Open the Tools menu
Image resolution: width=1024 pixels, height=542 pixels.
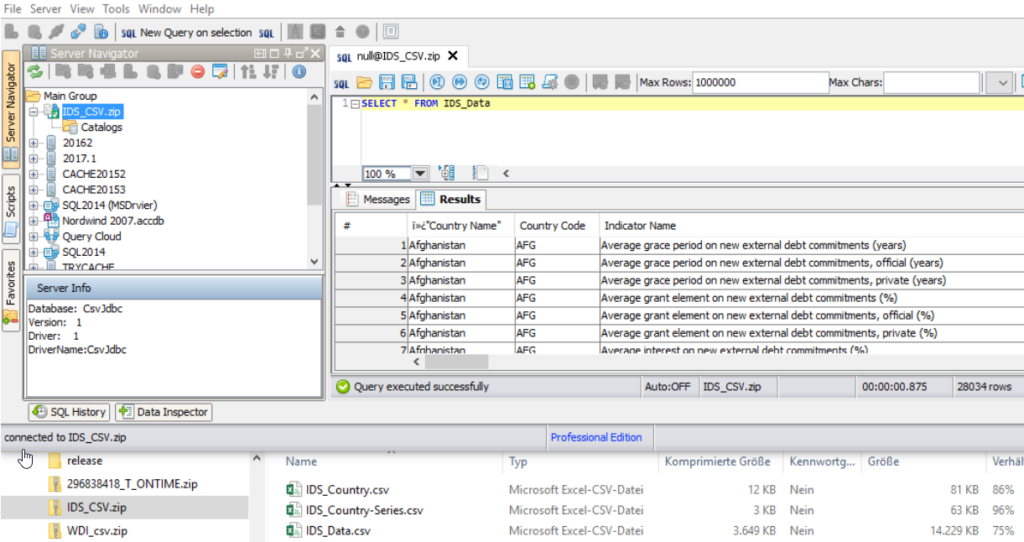pyautogui.click(x=116, y=9)
